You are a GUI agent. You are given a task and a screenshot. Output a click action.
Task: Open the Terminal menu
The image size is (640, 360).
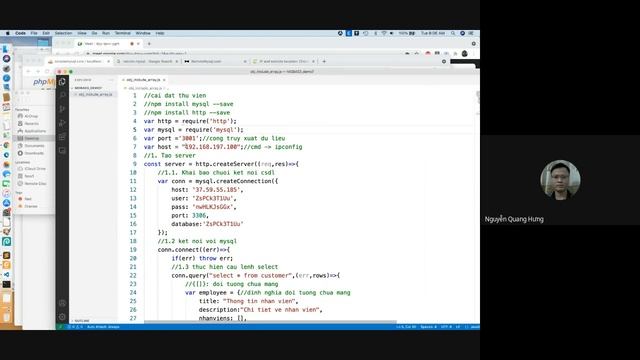tap(122, 33)
